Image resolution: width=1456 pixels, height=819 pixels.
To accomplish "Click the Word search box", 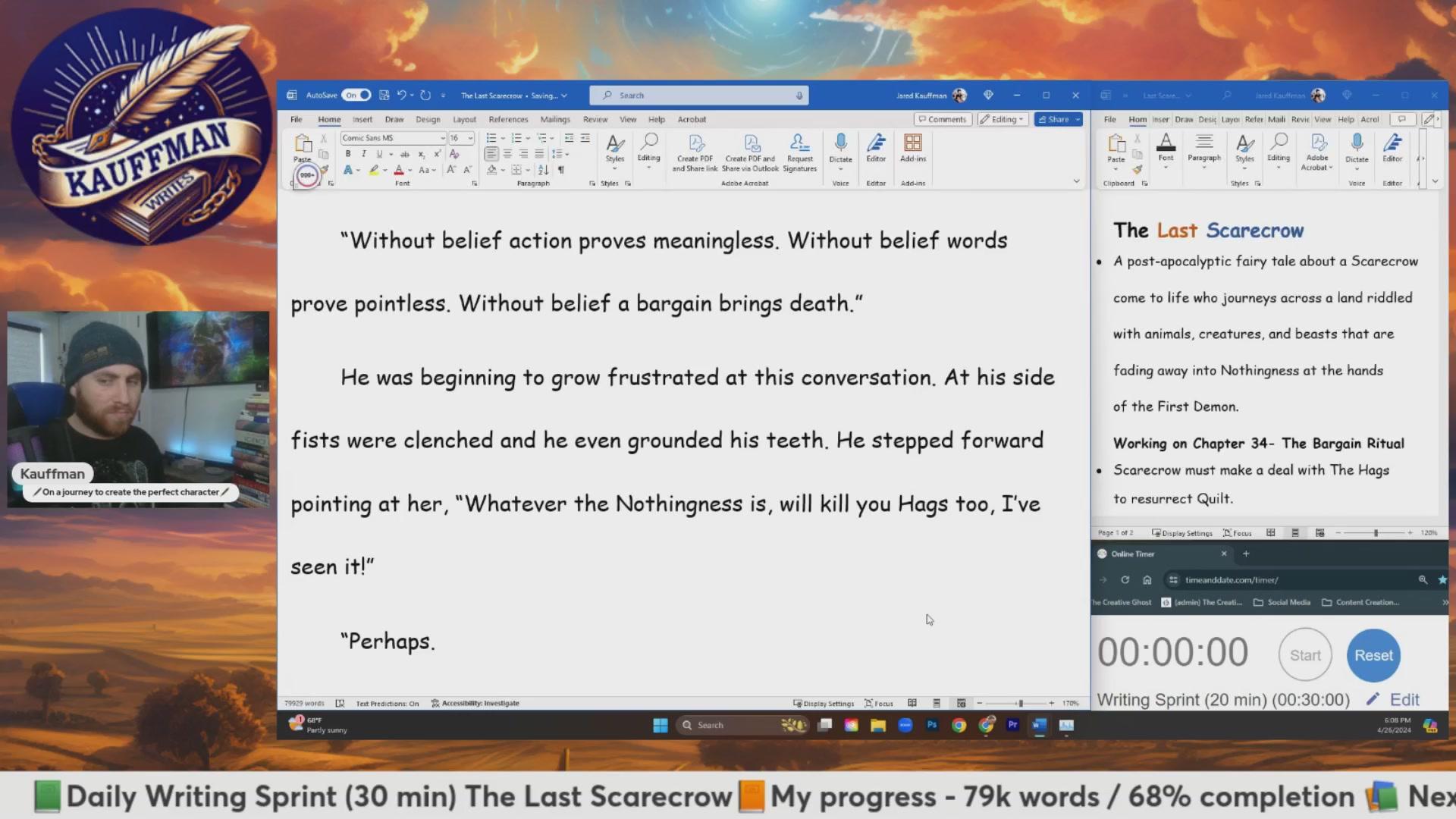I will (698, 95).
